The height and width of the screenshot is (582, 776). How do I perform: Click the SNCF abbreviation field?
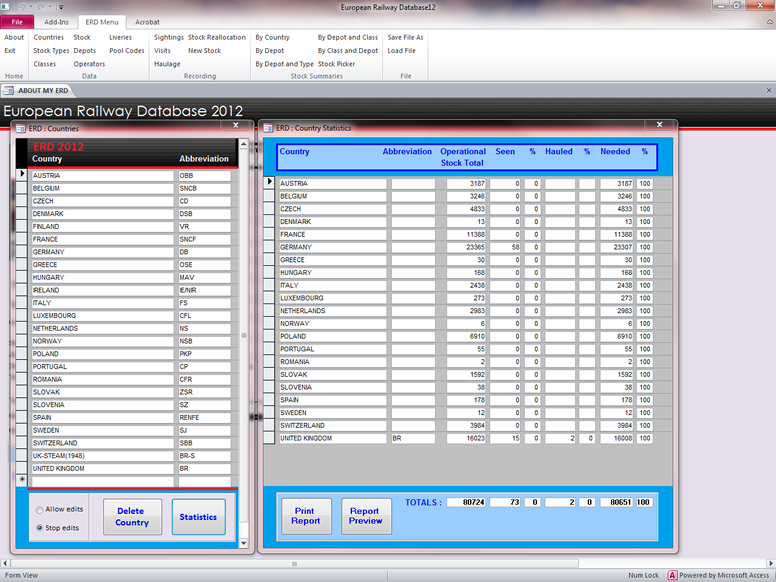click(x=204, y=239)
